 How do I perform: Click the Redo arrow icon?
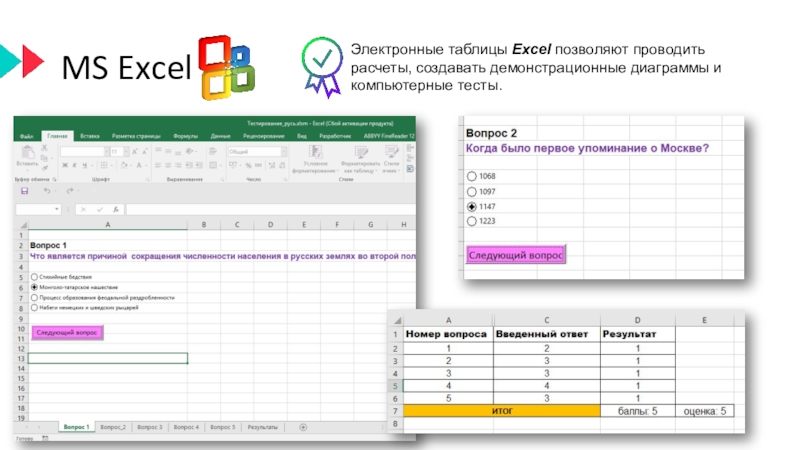[70, 191]
